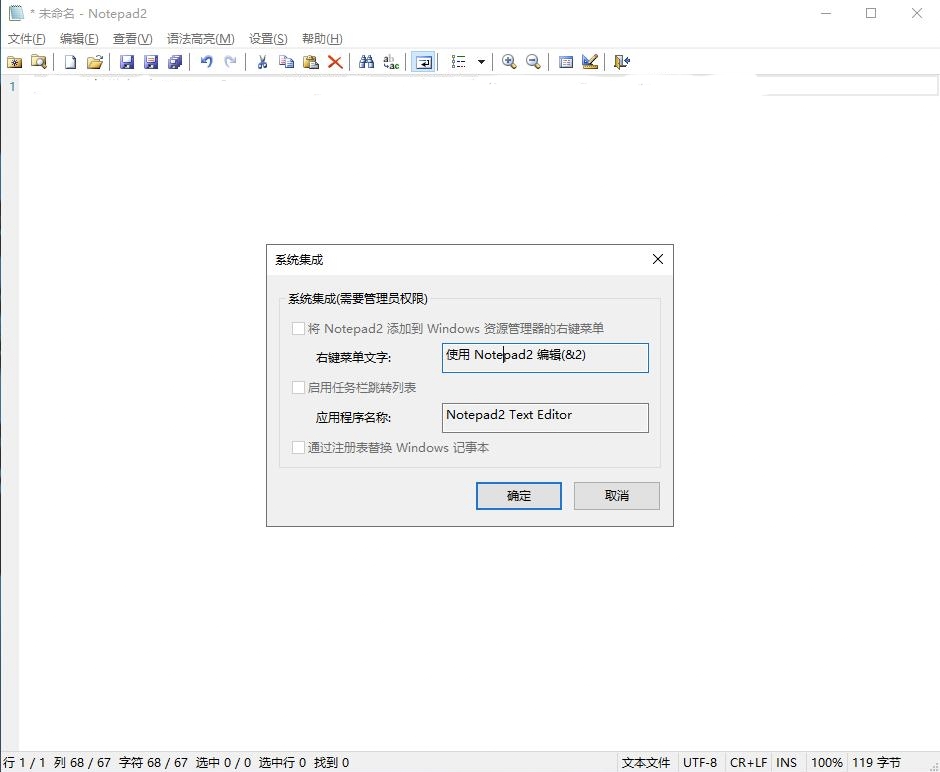Click the 应用程序名称: label
The height and width of the screenshot is (772, 940).
click(x=353, y=418)
